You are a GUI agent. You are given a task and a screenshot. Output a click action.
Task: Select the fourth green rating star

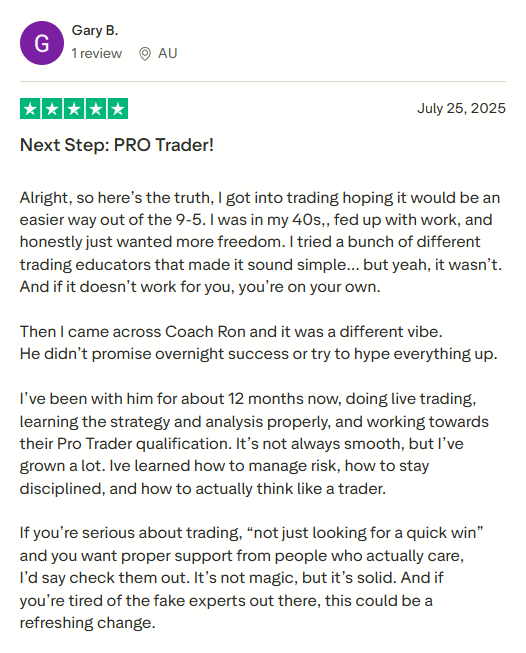[96, 109]
